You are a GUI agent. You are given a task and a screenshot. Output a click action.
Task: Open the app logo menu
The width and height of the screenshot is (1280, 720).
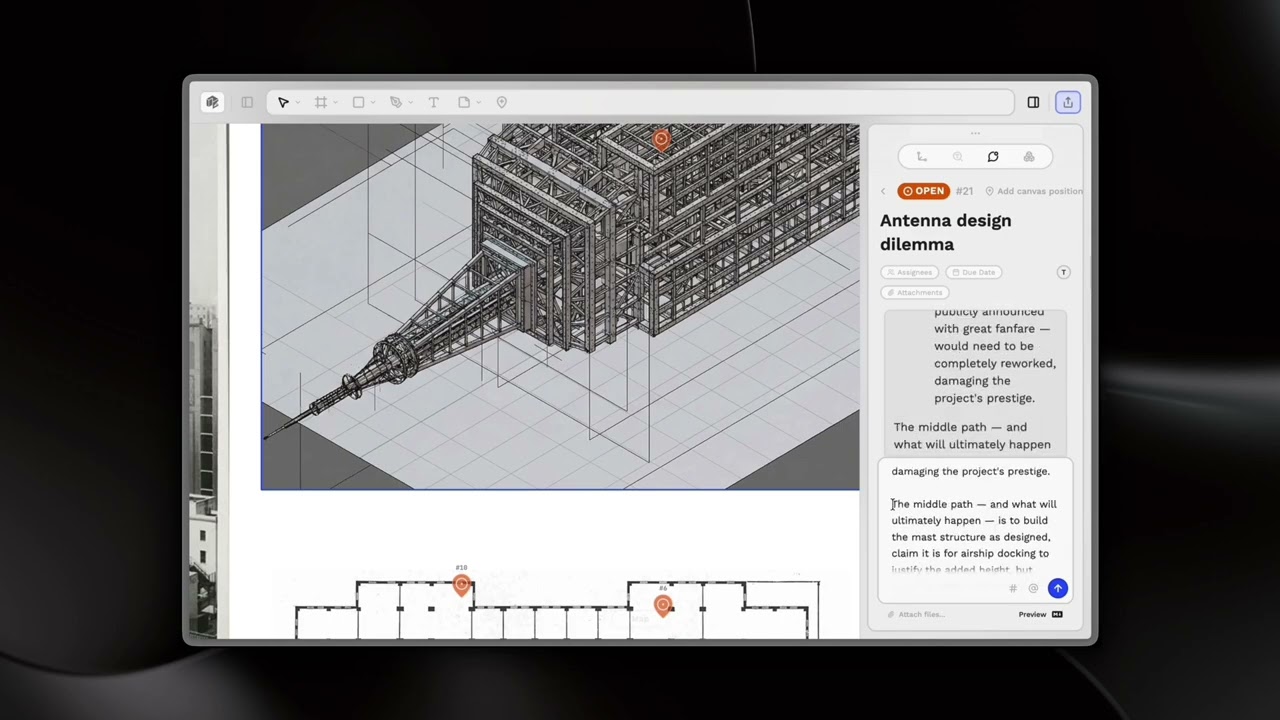point(212,102)
